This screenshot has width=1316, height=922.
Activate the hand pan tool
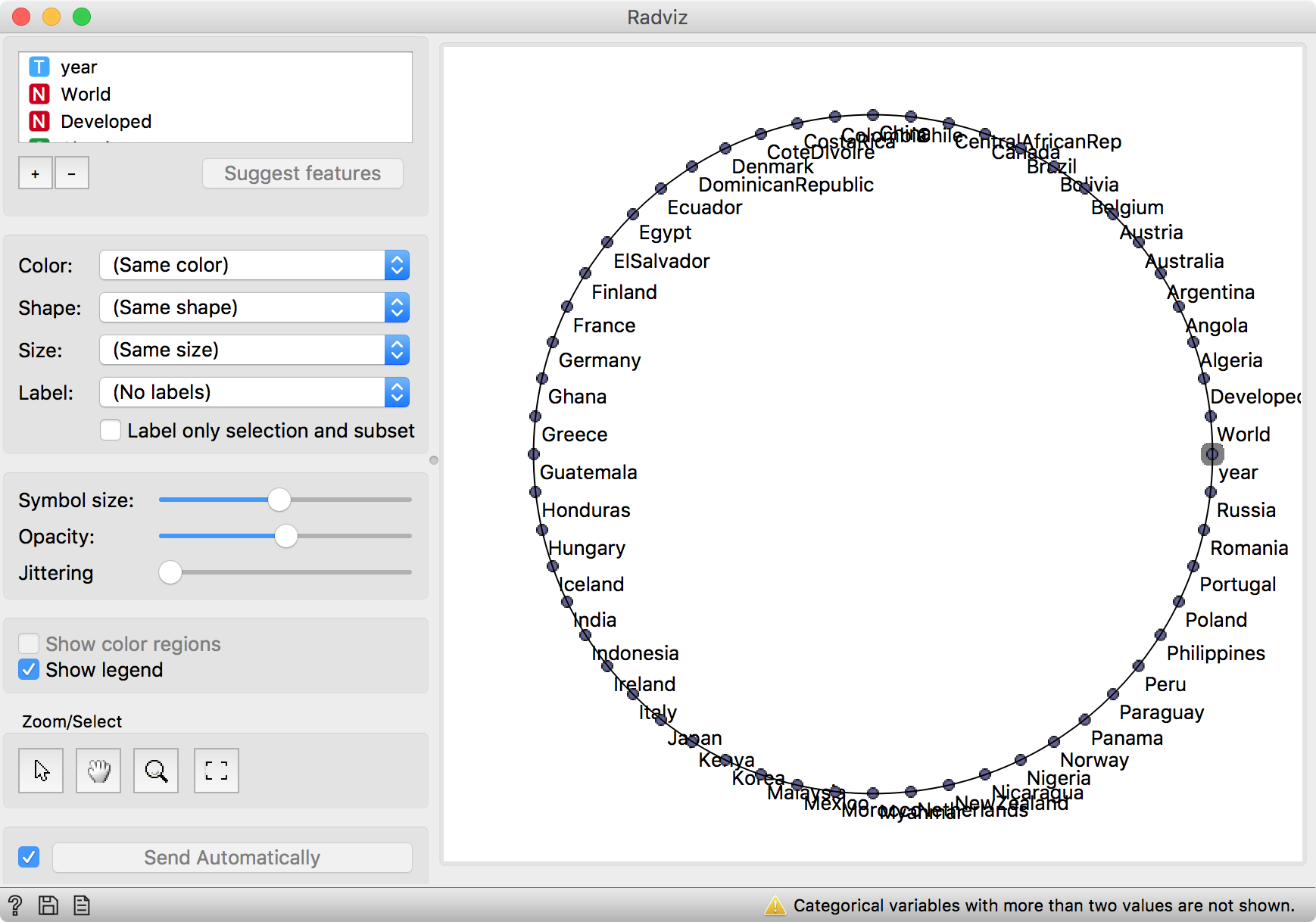[x=98, y=771]
